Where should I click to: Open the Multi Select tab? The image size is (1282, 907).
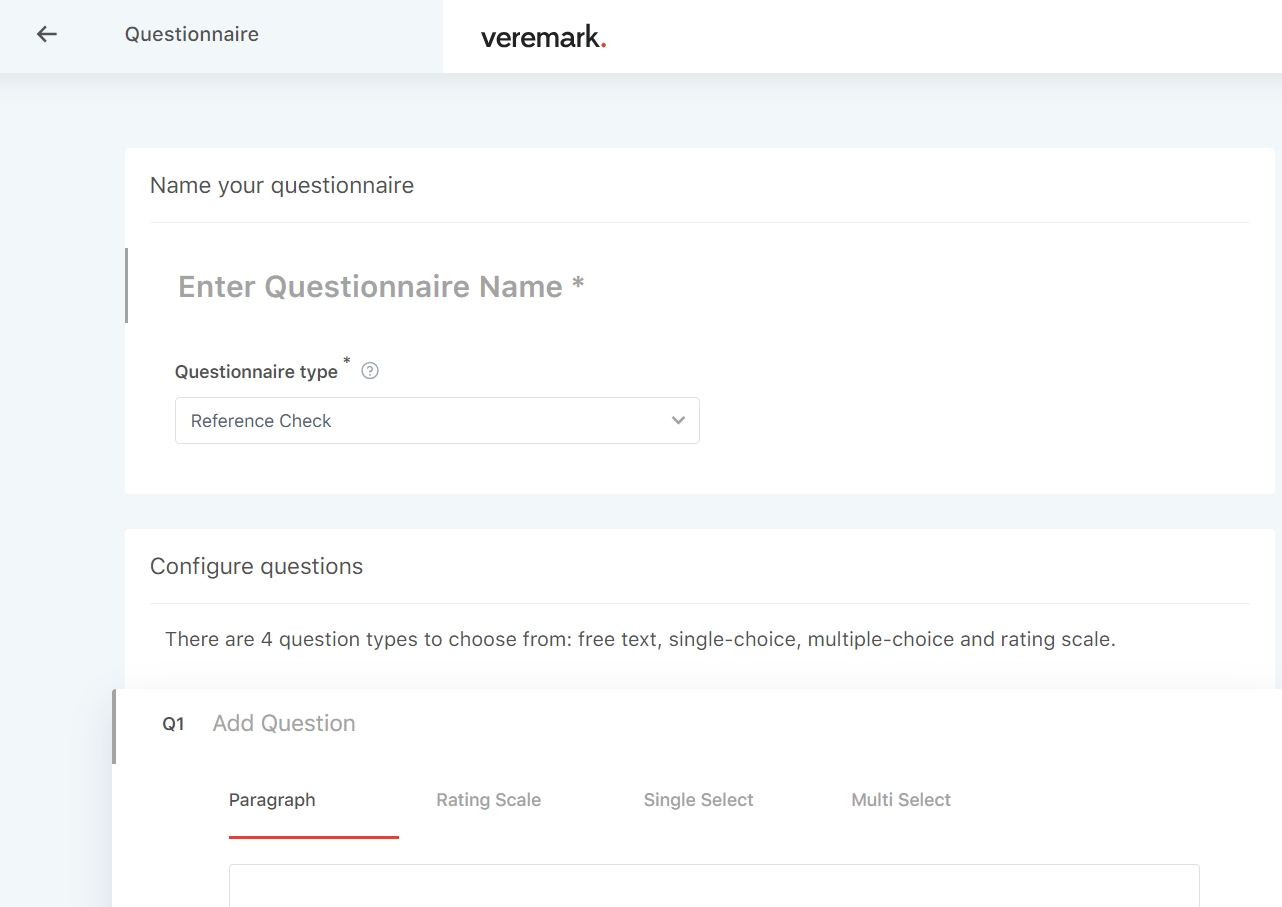coord(900,799)
